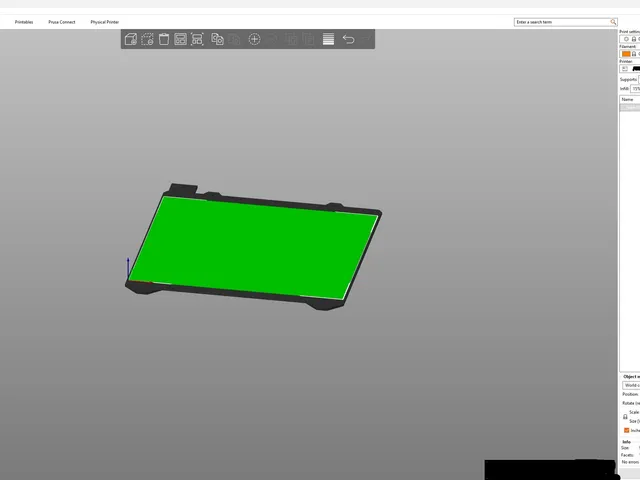
Task: Click the 'Supports:' label
Action: [x=628, y=80]
